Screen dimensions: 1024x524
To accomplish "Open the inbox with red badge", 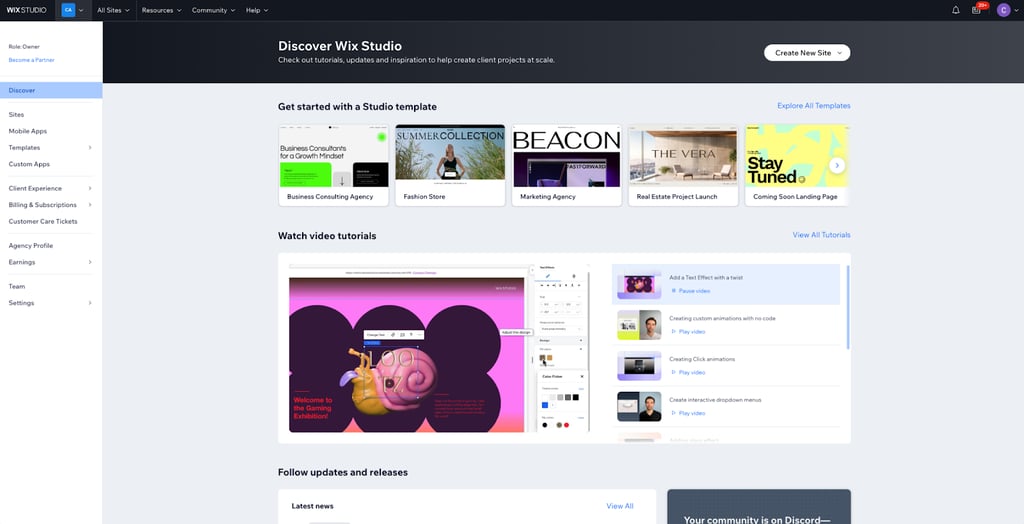I will pyautogui.click(x=977, y=10).
